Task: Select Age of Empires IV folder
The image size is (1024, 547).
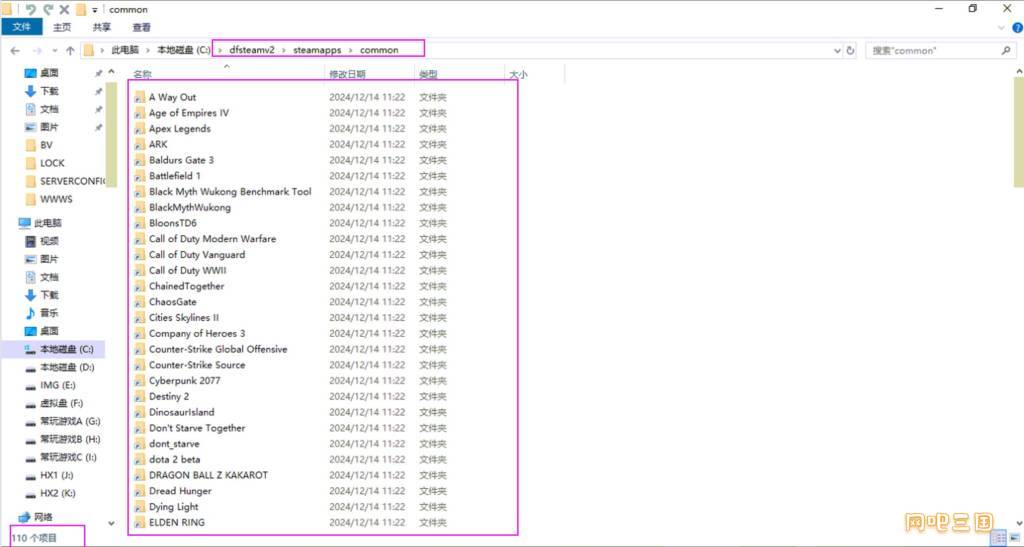Action: pyautogui.click(x=189, y=113)
